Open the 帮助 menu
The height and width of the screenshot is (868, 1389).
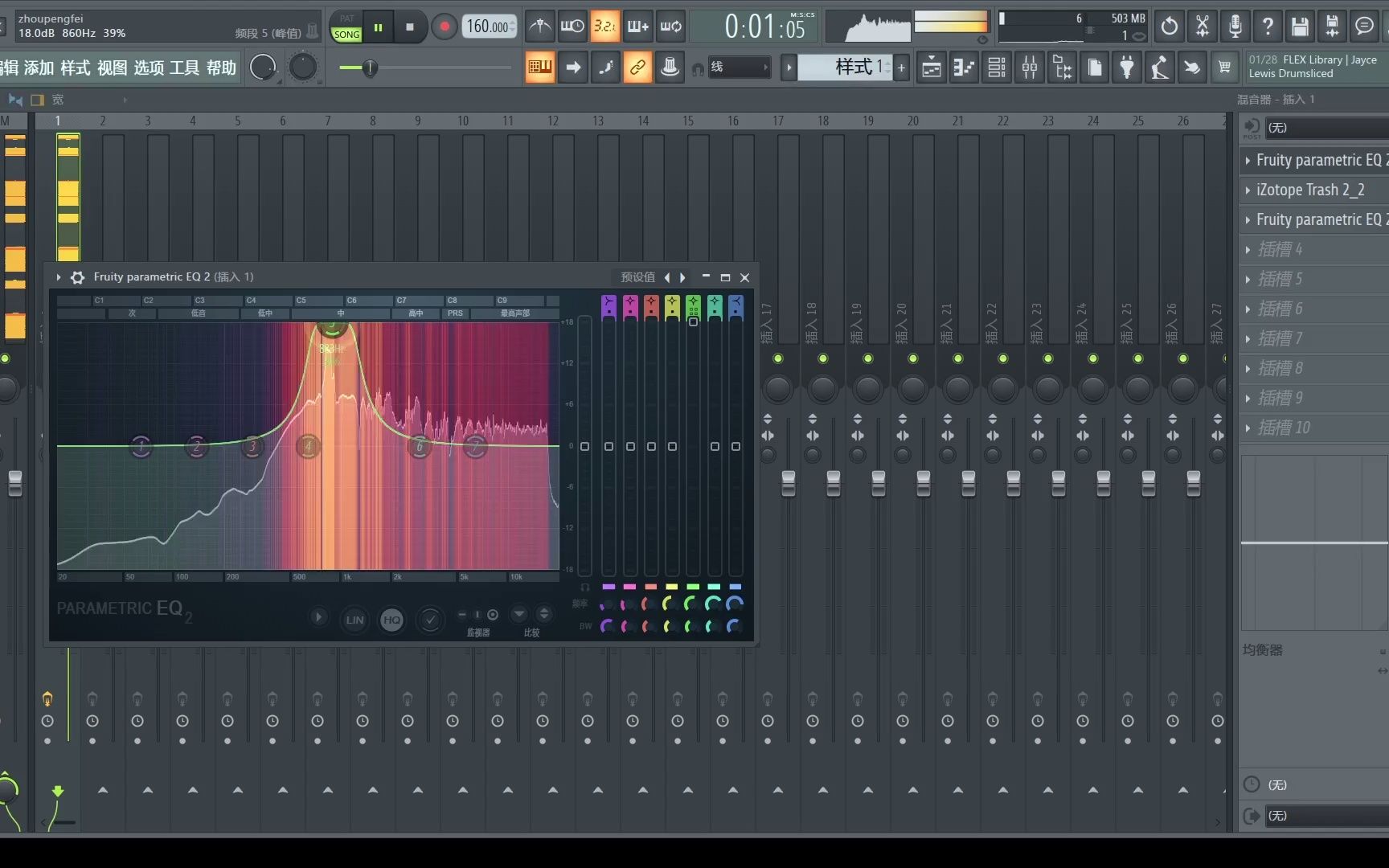pos(222,68)
